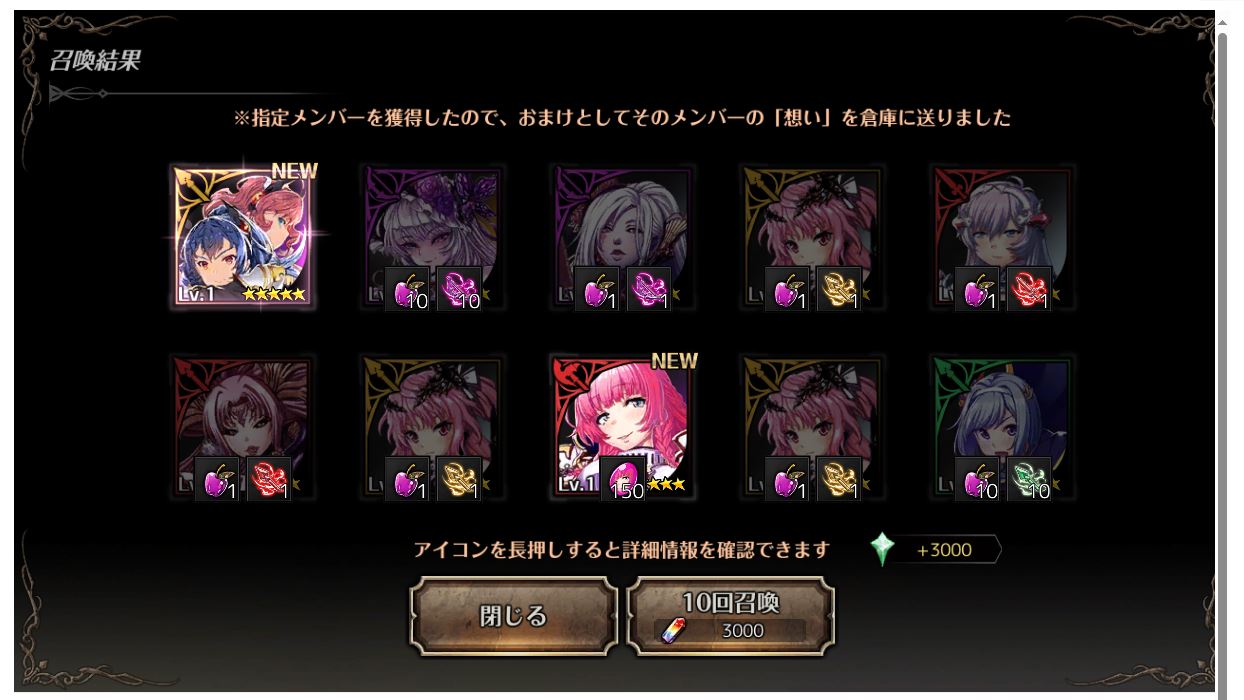Click the apple icon on first bottom-row card
1244x700 pixels.
tap(217, 480)
